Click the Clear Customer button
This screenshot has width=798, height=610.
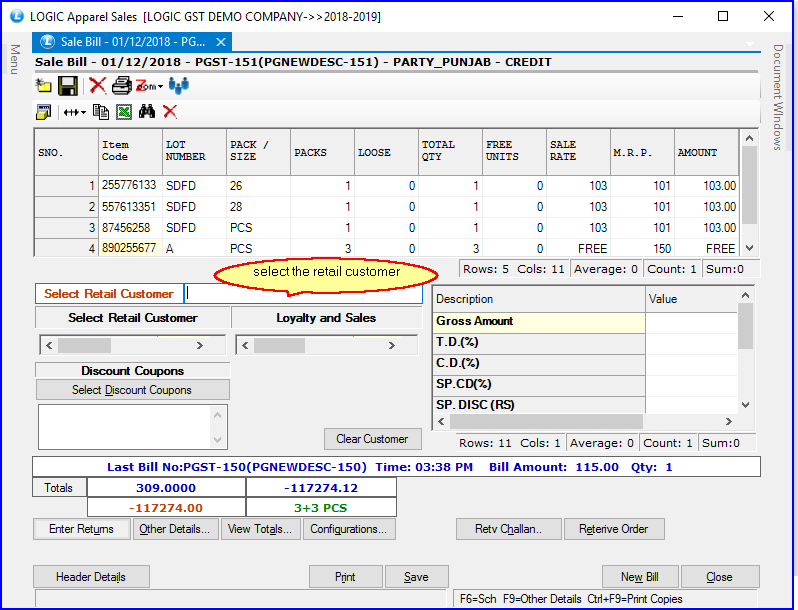coord(373,439)
